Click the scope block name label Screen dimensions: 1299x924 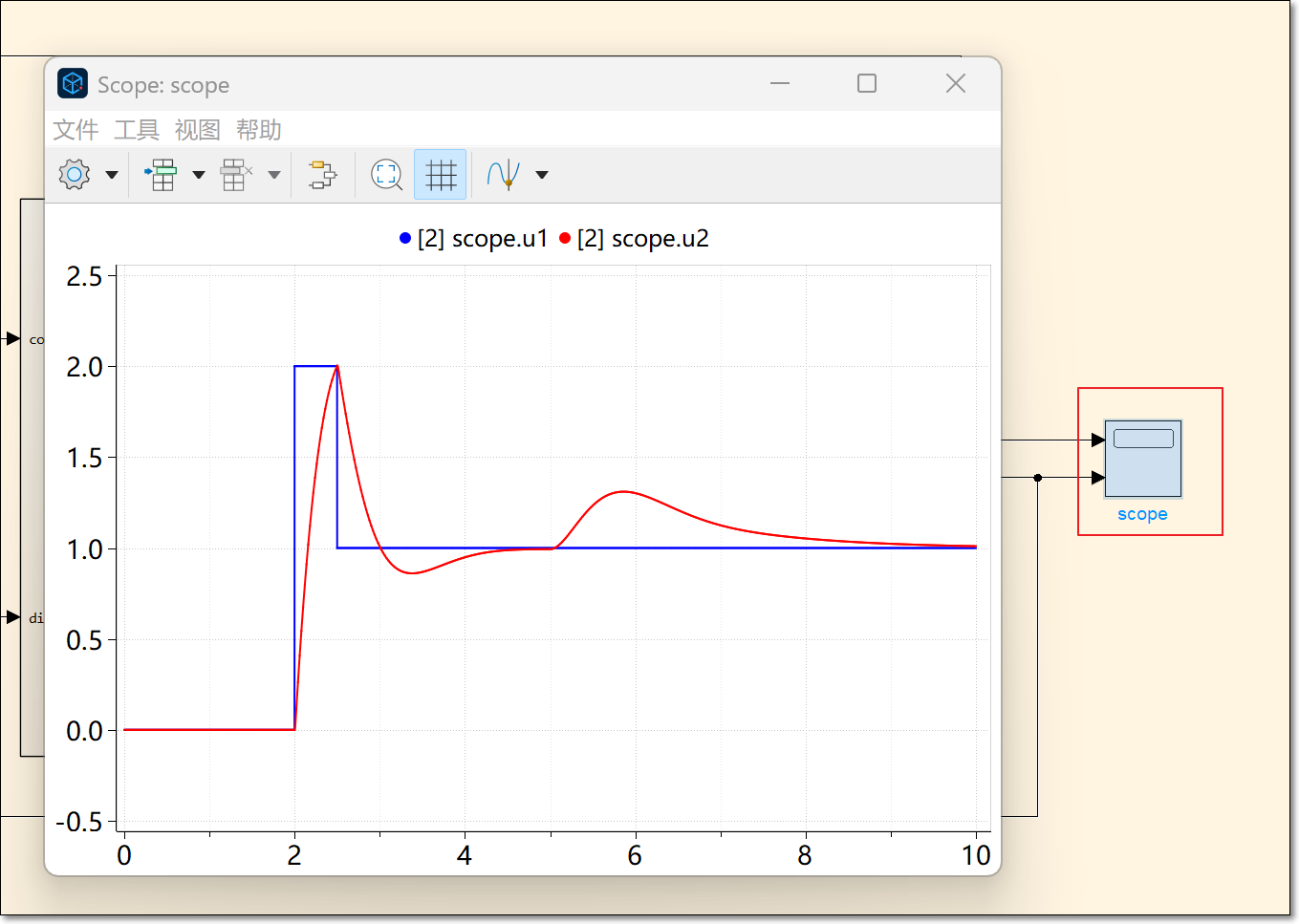(x=1143, y=514)
